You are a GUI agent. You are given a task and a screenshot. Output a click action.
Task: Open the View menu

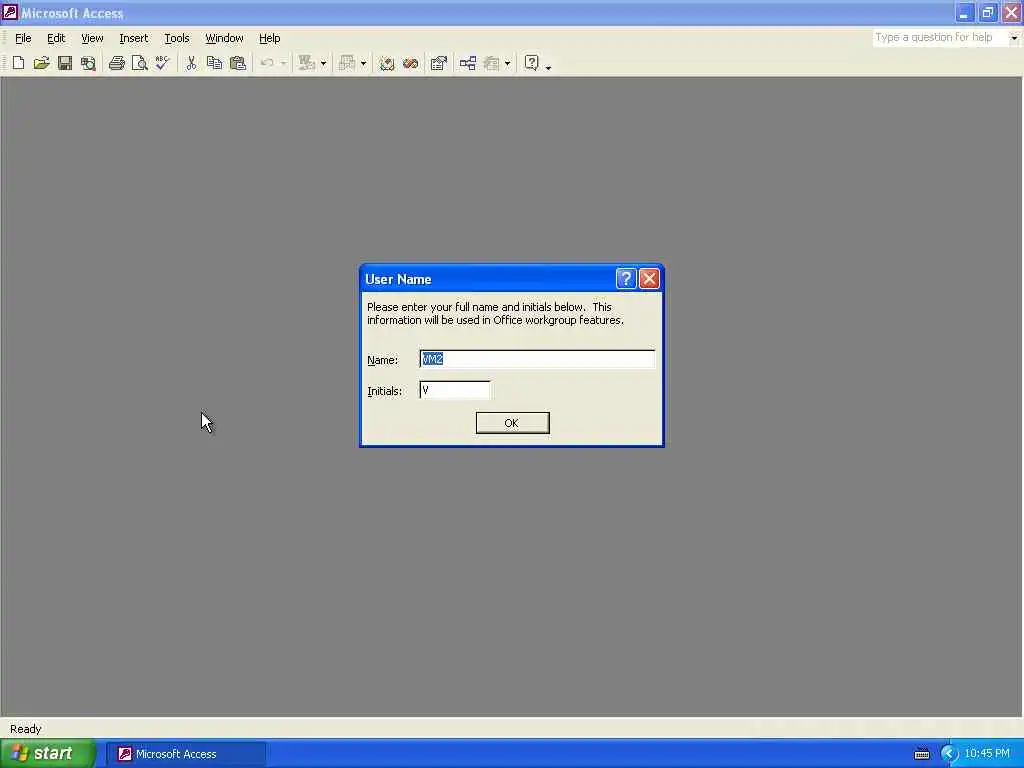coord(92,38)
